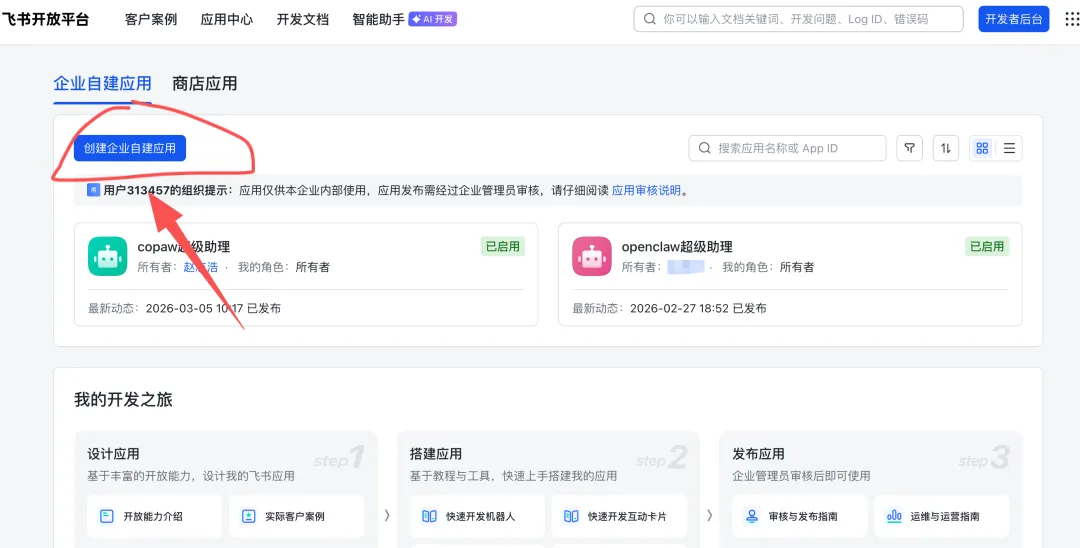
Task: Open the 实际客户案例 card
Action: (297, 516)
